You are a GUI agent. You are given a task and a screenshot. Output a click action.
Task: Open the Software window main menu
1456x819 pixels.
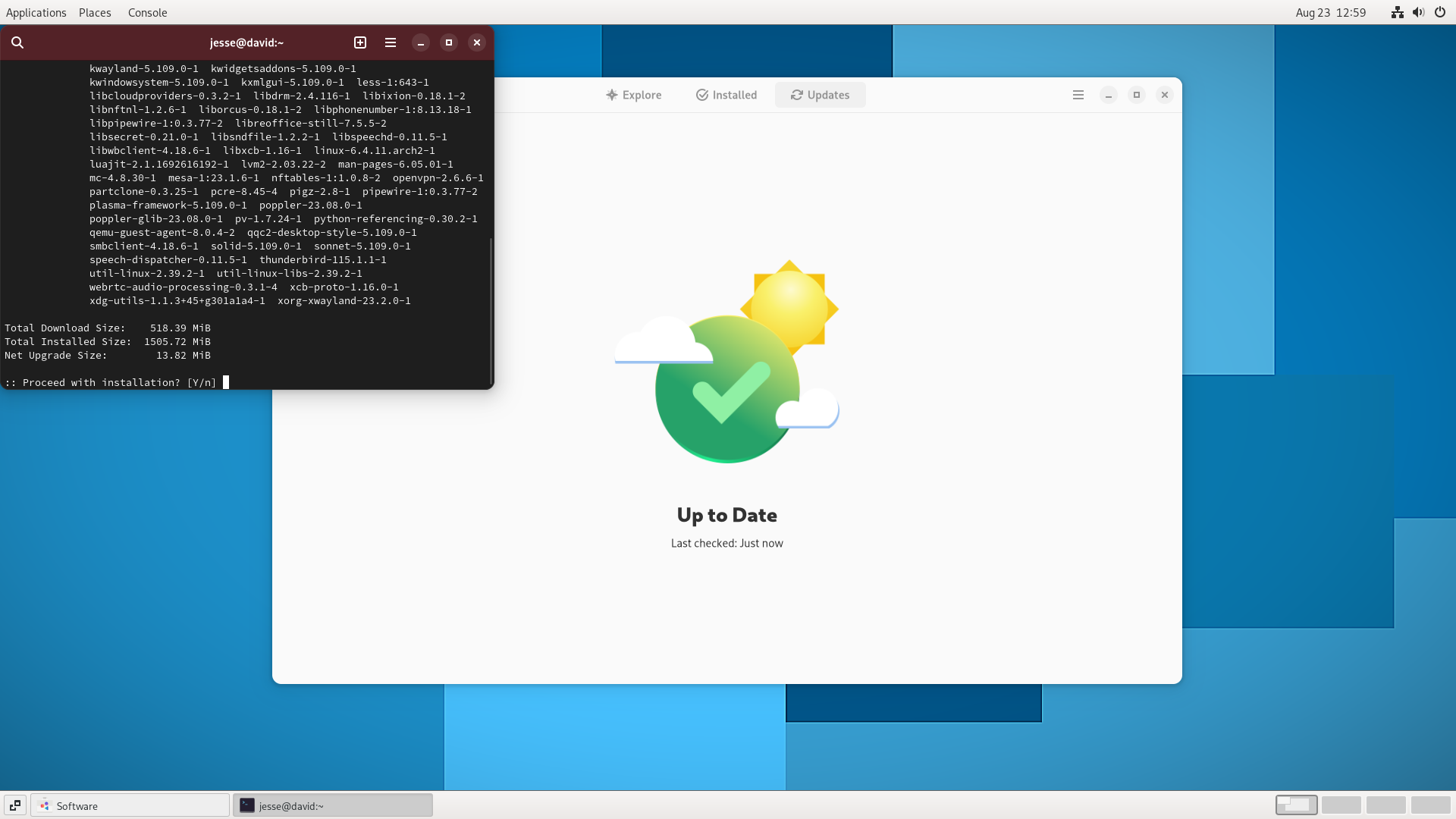click(x=1078, y=95)
